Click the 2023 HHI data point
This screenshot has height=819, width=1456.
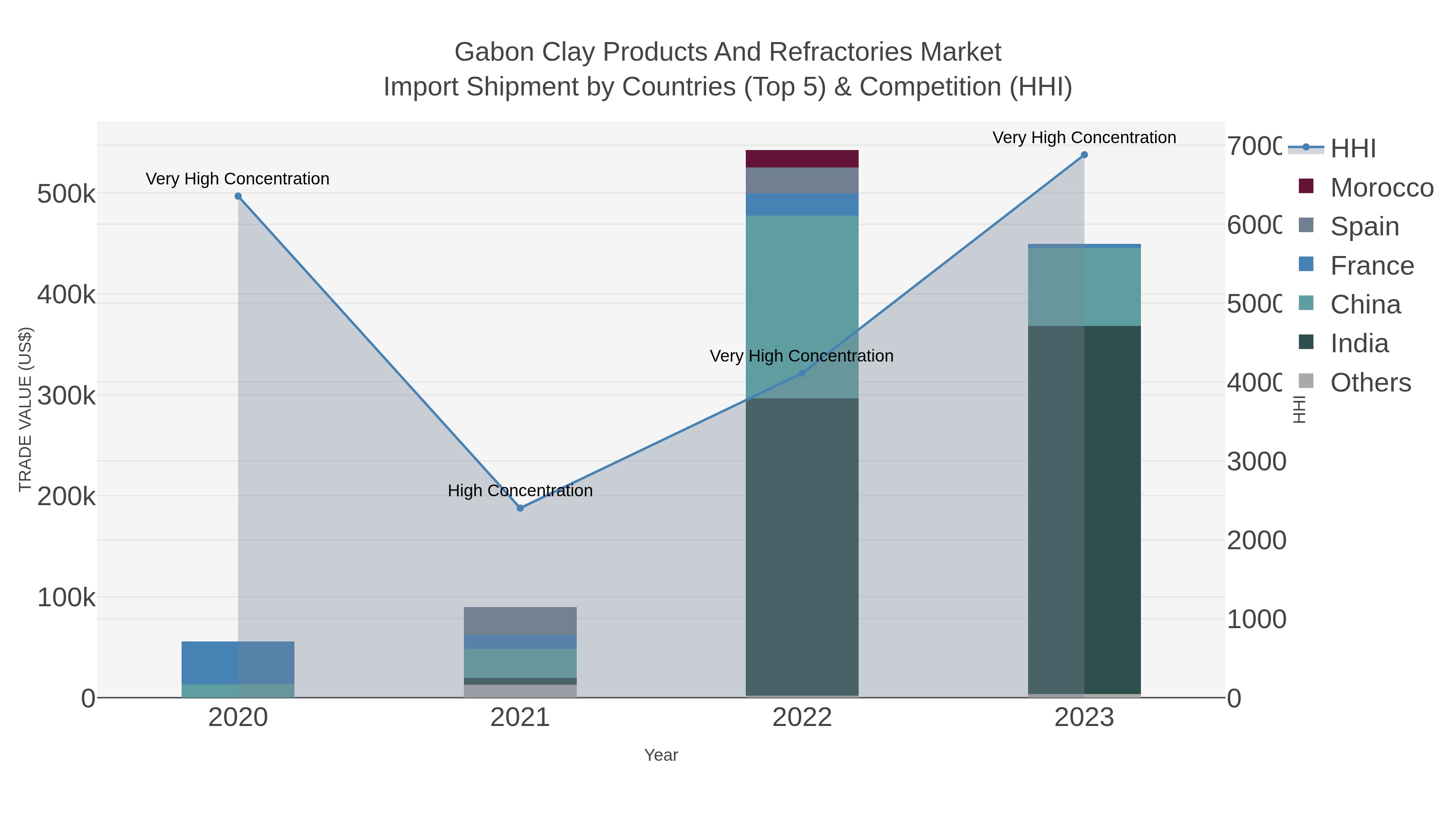(x=1084, y=155)
